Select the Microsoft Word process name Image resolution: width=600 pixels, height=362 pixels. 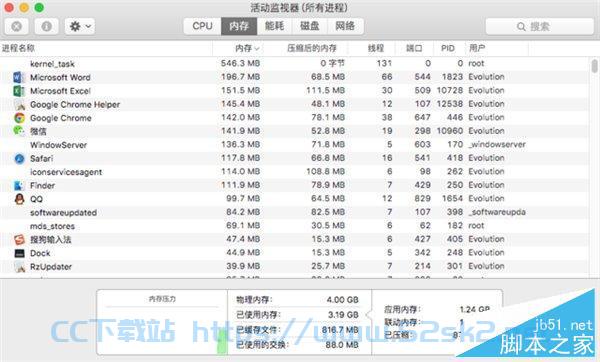(60, 77)
